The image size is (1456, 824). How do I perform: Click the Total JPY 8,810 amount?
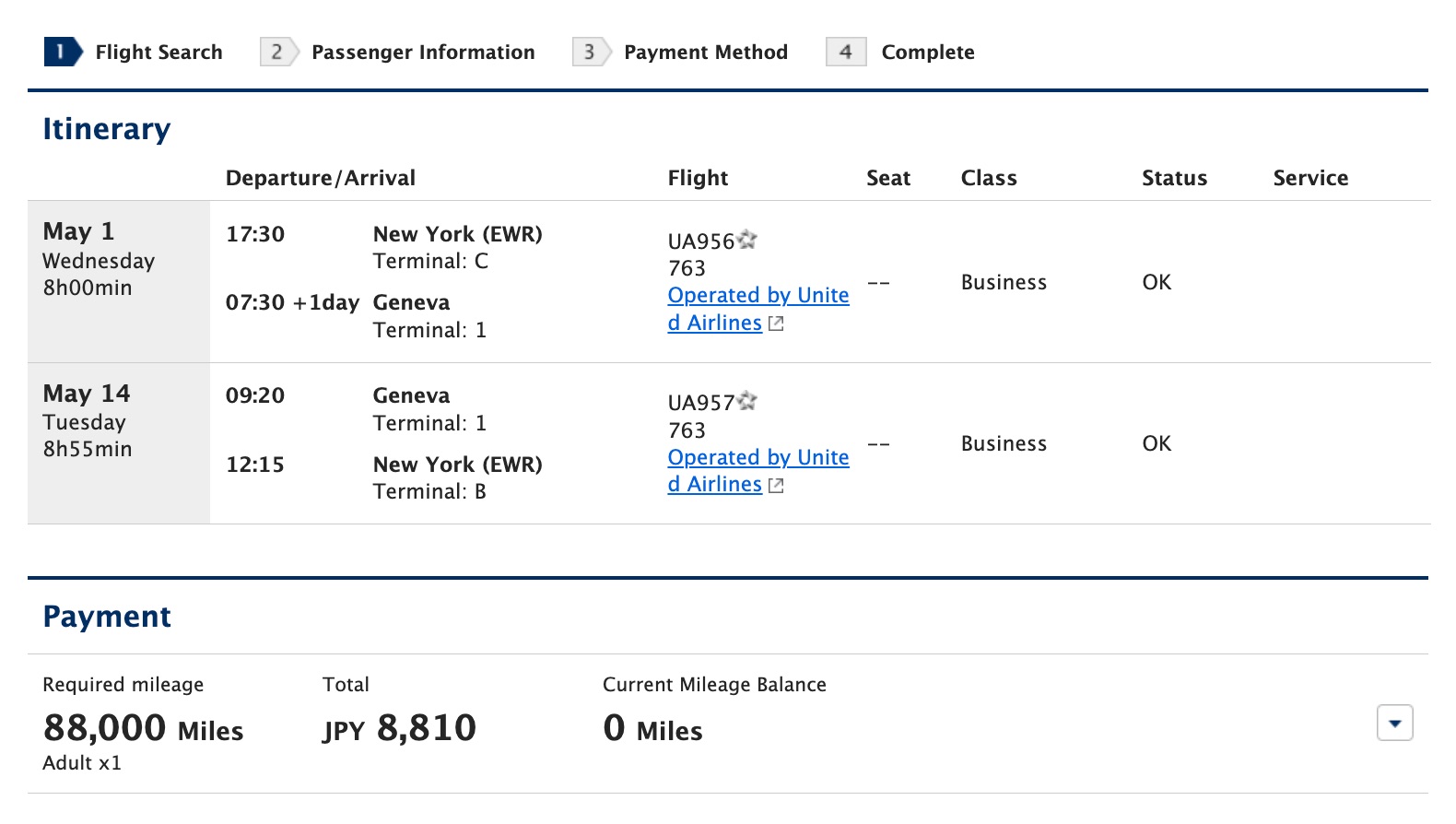399,727
